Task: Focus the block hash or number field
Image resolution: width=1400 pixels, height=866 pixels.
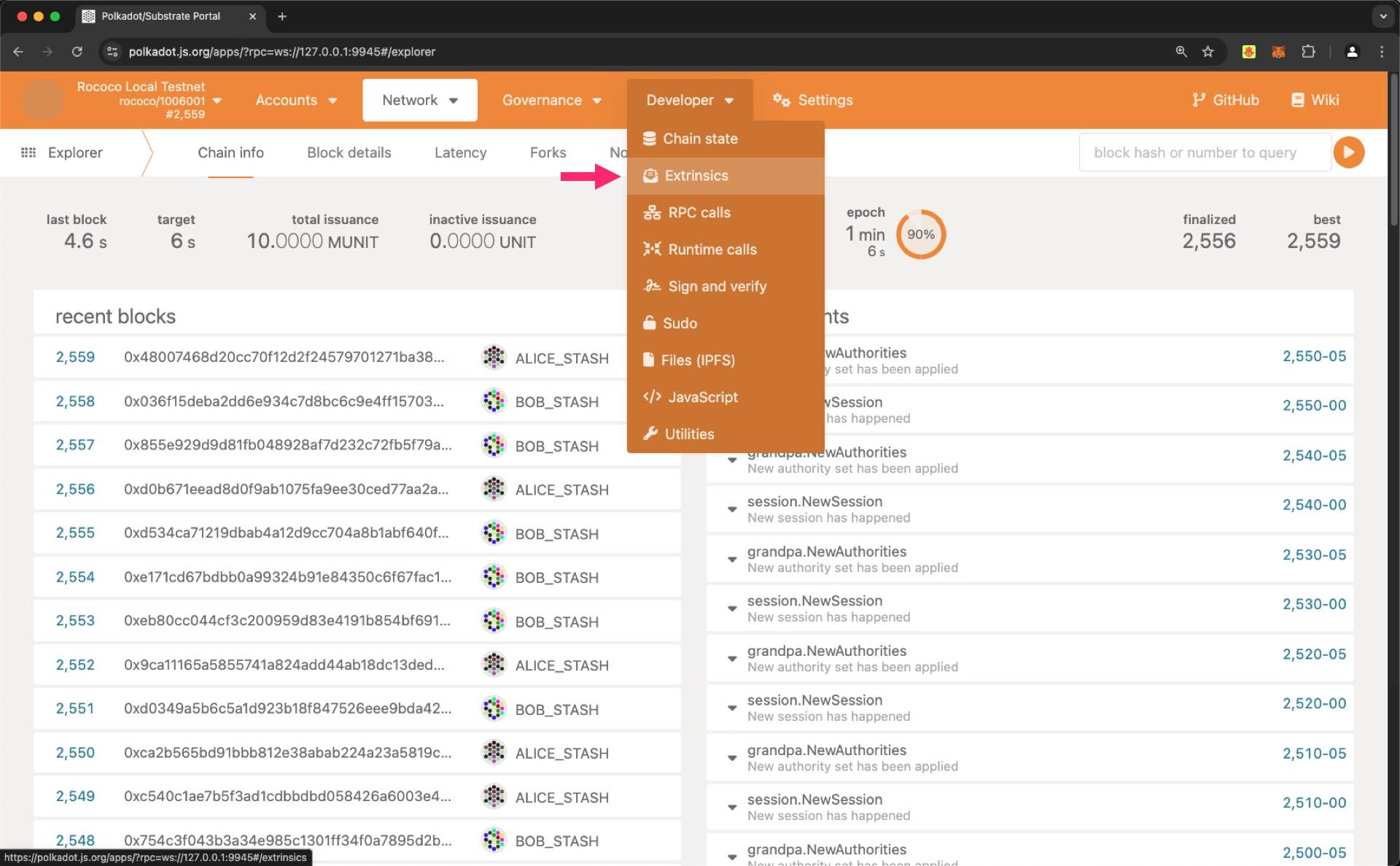Action: tap(1203, 152)
